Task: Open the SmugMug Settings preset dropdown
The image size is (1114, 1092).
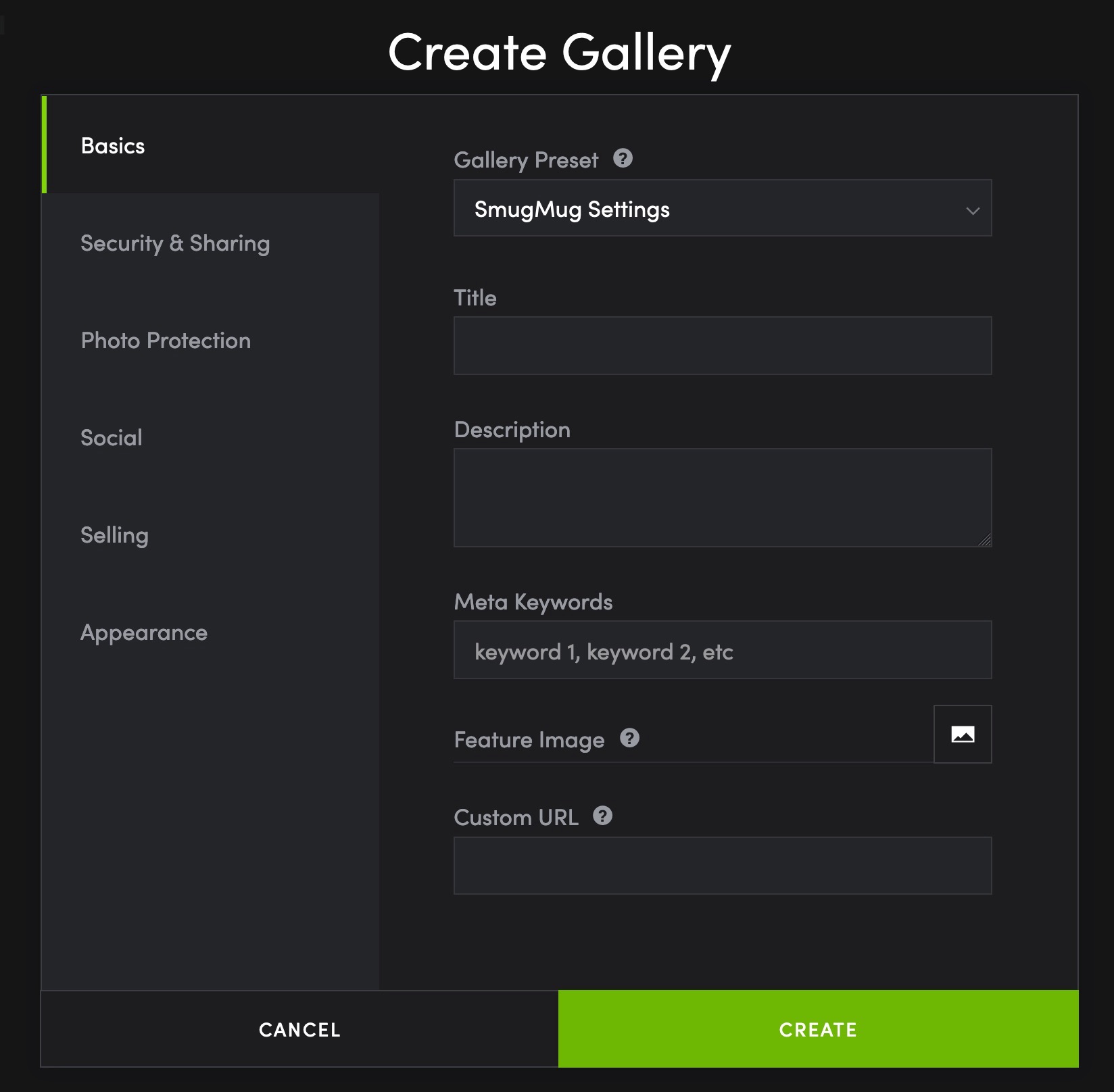Action: pyautogui.click(x=723, y=208)
